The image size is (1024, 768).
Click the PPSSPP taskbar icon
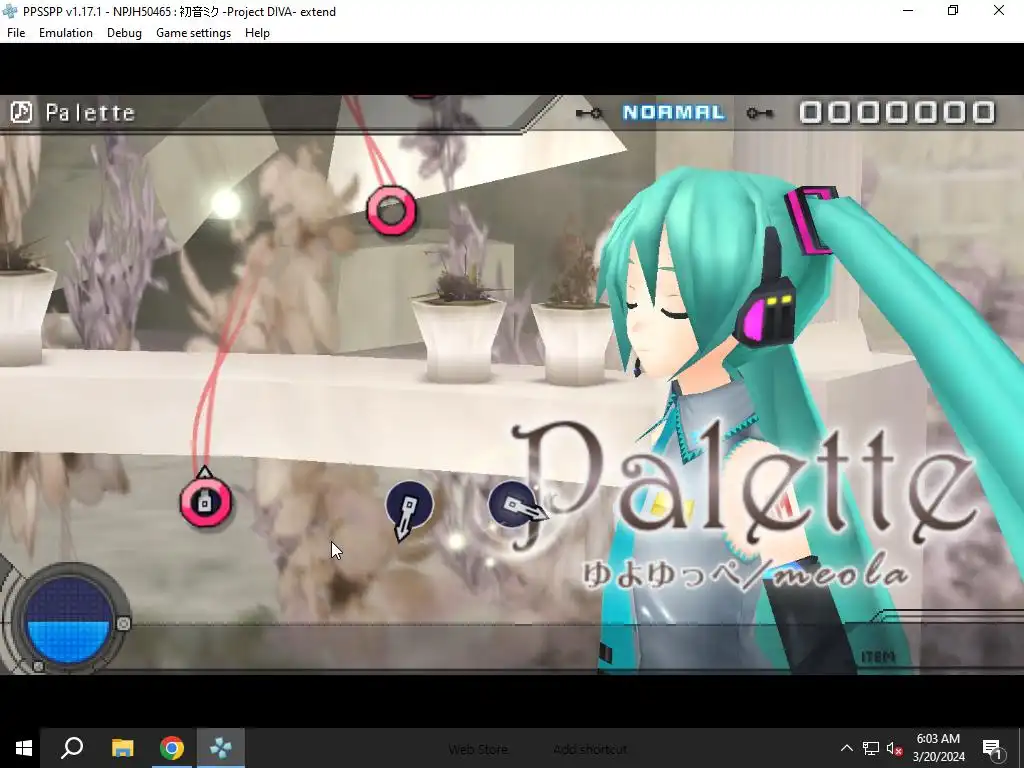(221, 748)
